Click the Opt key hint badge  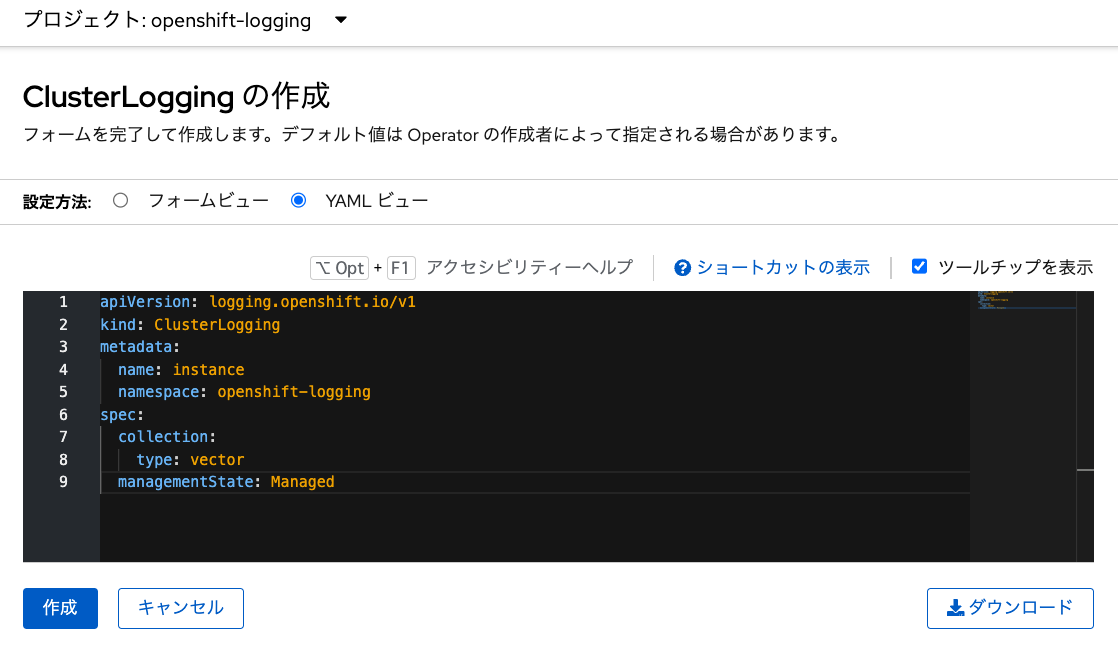[339, 268]
